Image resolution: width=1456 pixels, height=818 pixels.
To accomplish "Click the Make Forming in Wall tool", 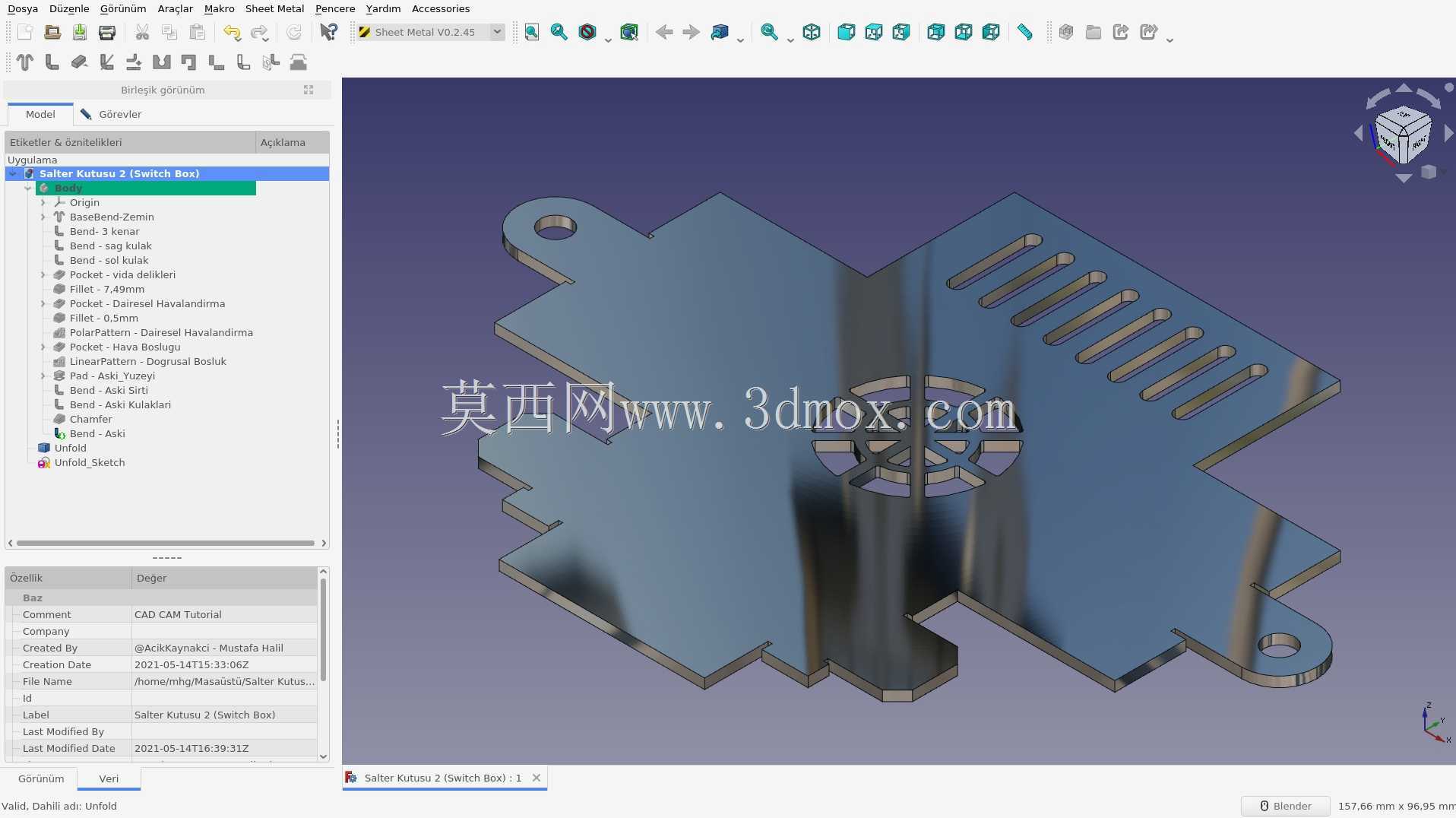I will click(299, 62).
